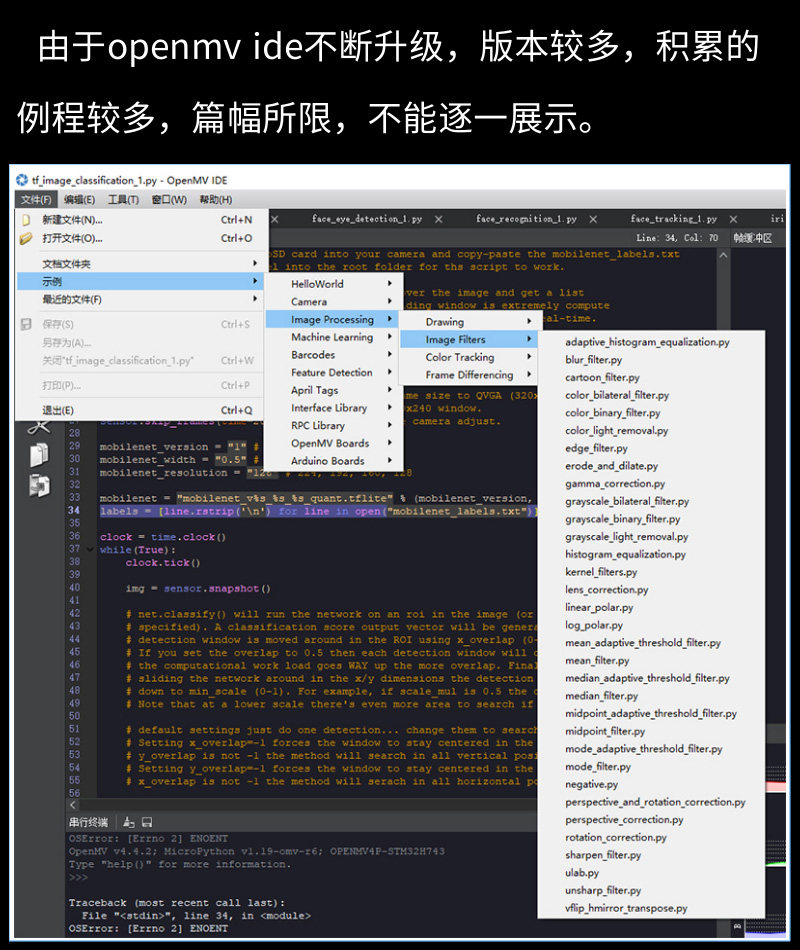Expand the 最近的文件(F) submenu
The width and height of the screenshot is (800, 950).
pos(139,299)
